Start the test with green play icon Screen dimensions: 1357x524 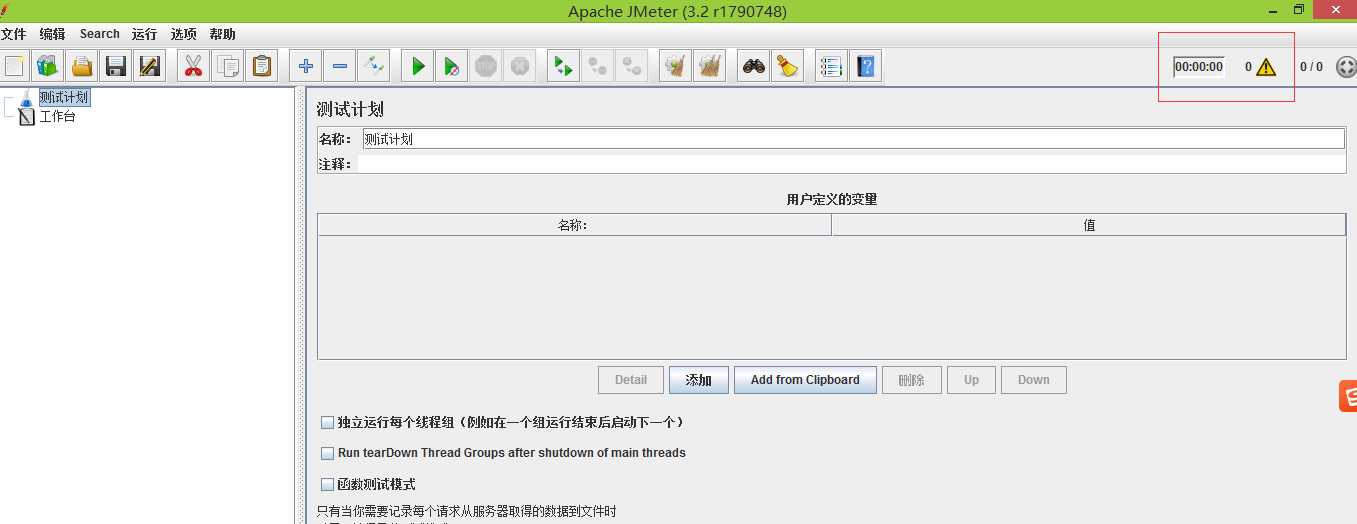(418, 67)
